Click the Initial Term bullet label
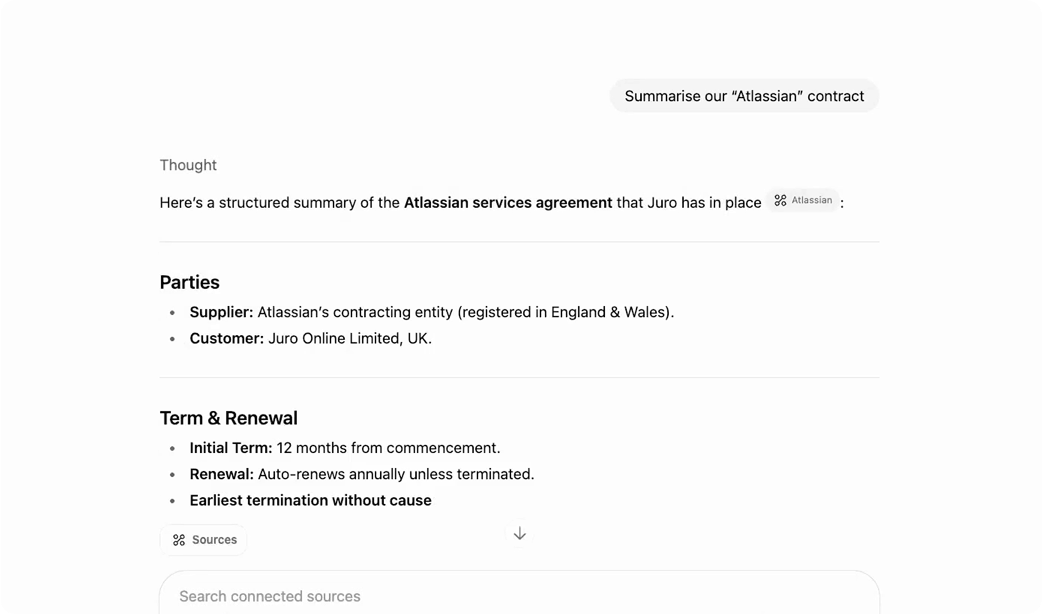The image size is (1042, 614). (x=230, y=448)
